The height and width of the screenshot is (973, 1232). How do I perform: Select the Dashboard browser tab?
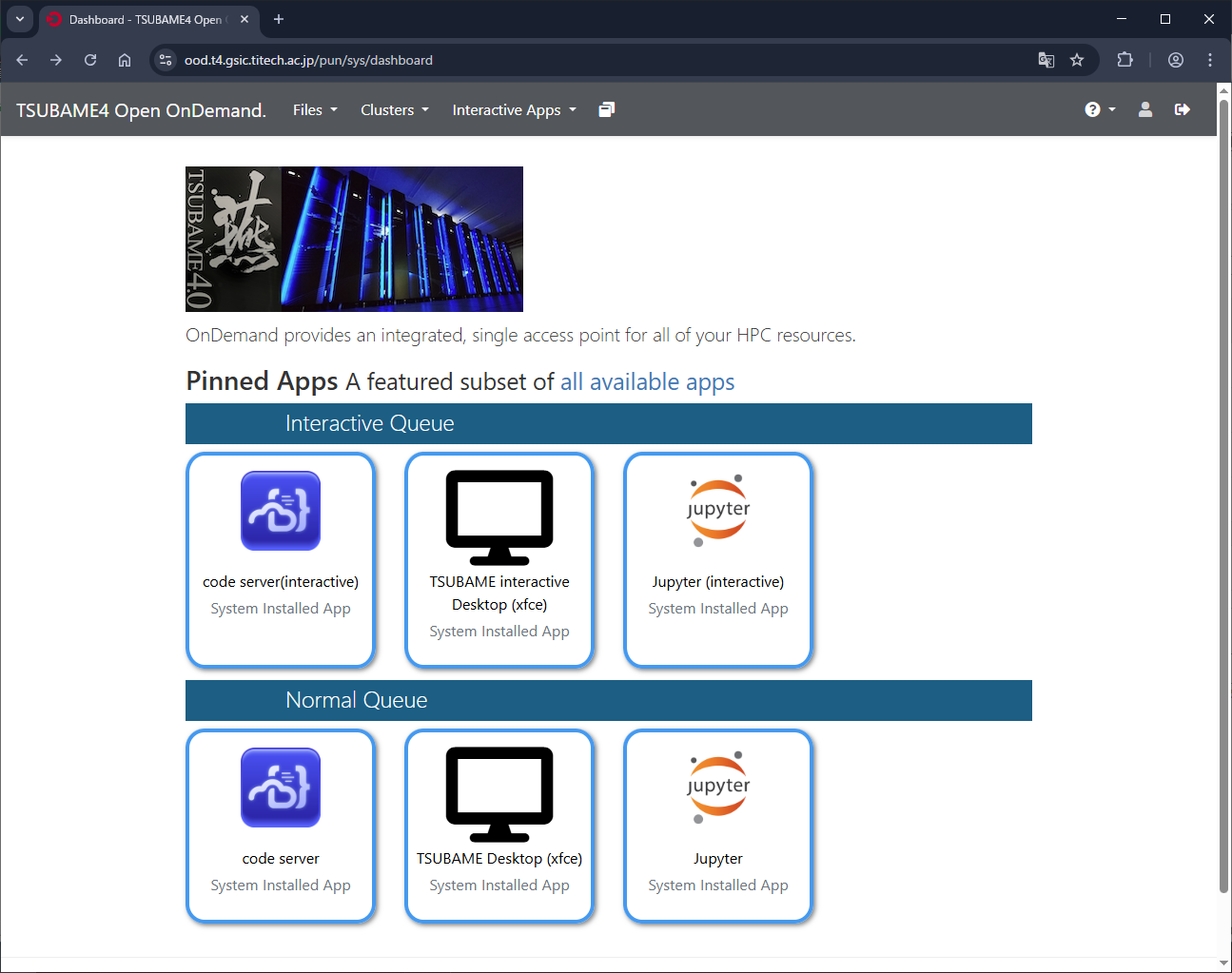pos(145,19)
